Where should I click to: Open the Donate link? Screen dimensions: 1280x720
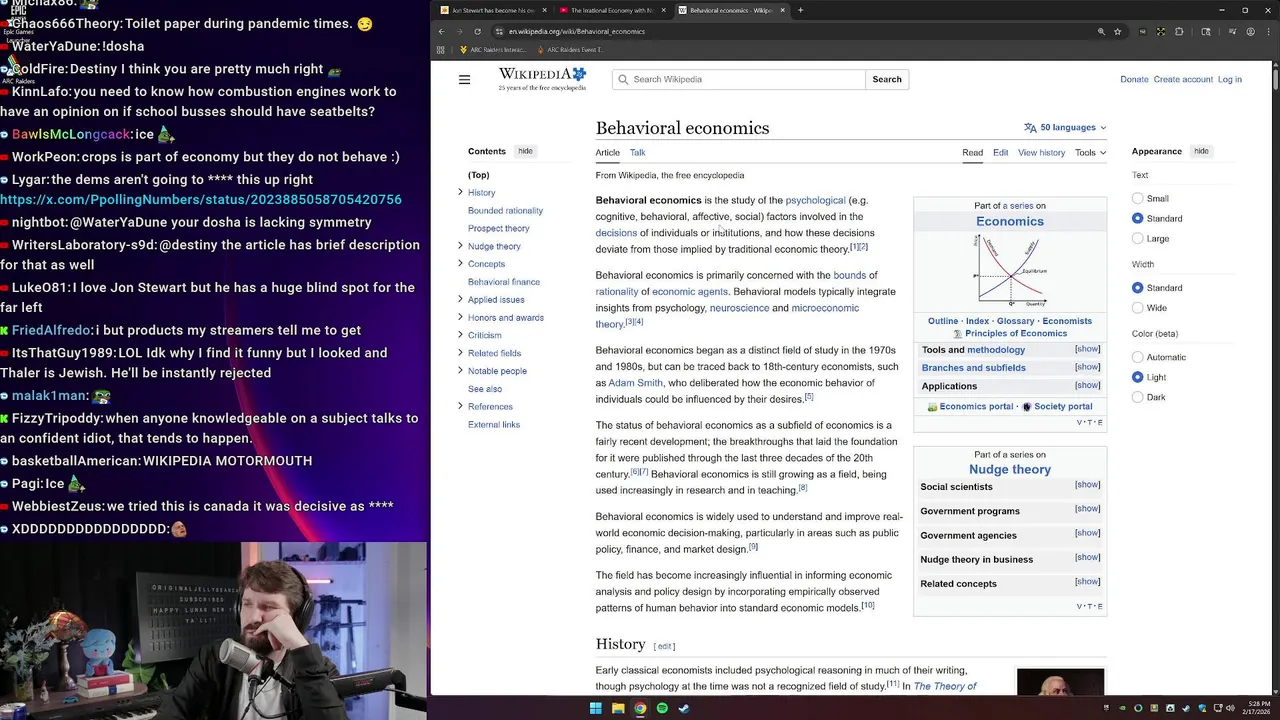tap(1134, 79)
